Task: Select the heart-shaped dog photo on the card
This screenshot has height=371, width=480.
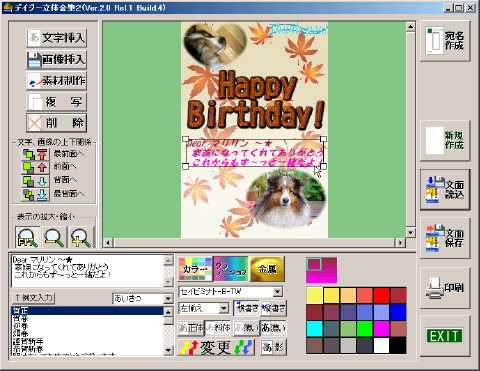Action: tap(215, 44)
